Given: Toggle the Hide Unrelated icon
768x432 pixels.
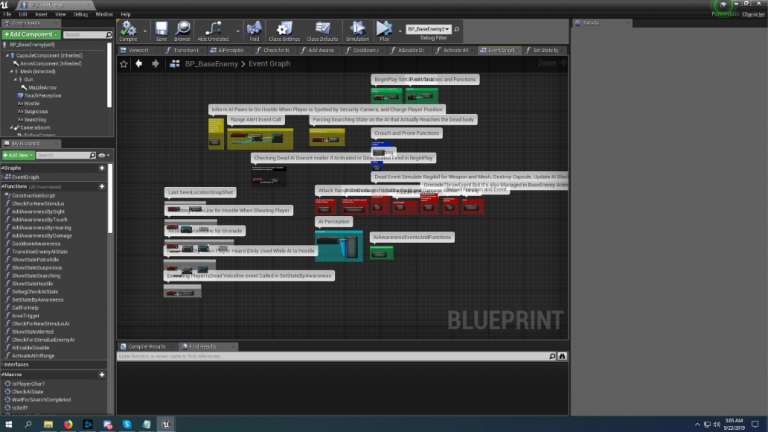Looking at the screenshot, I should pyautogui.click(x=213, y=31).
